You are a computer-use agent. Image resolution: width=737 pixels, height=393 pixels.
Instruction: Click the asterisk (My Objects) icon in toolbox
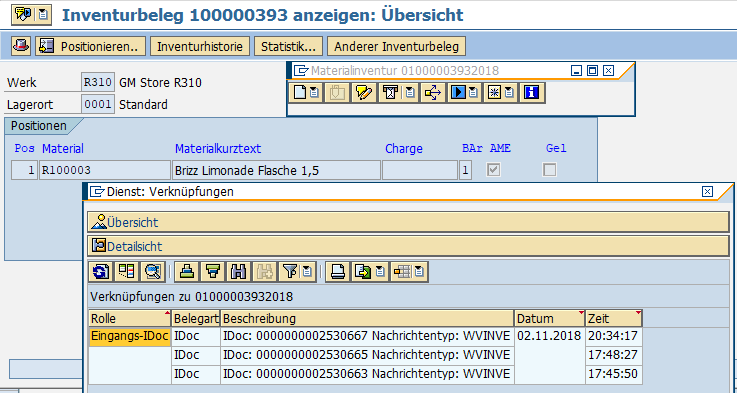(494, 92)
